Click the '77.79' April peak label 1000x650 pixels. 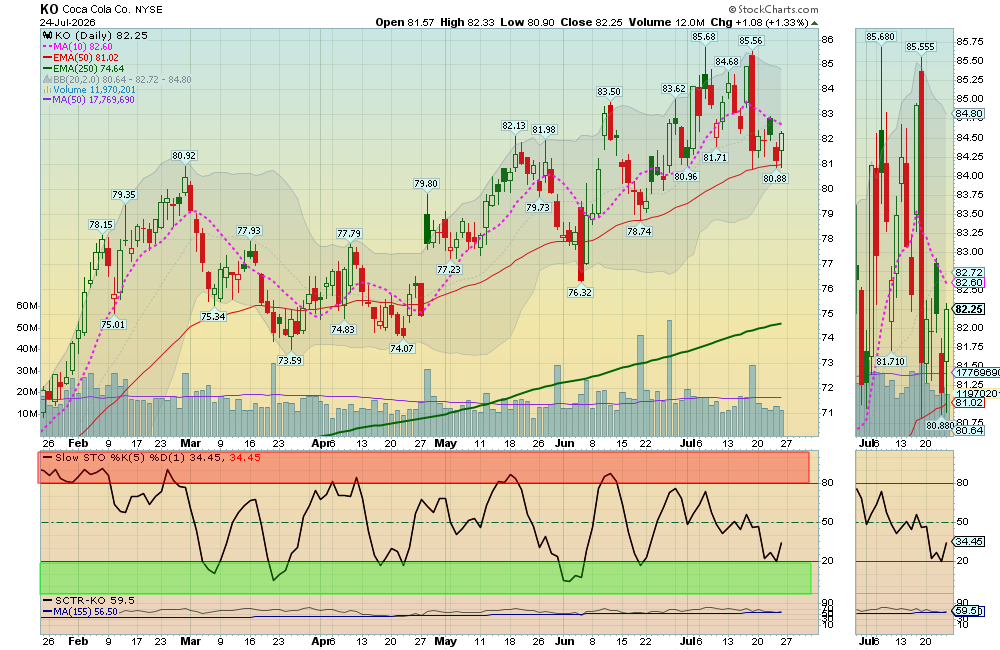349,234
